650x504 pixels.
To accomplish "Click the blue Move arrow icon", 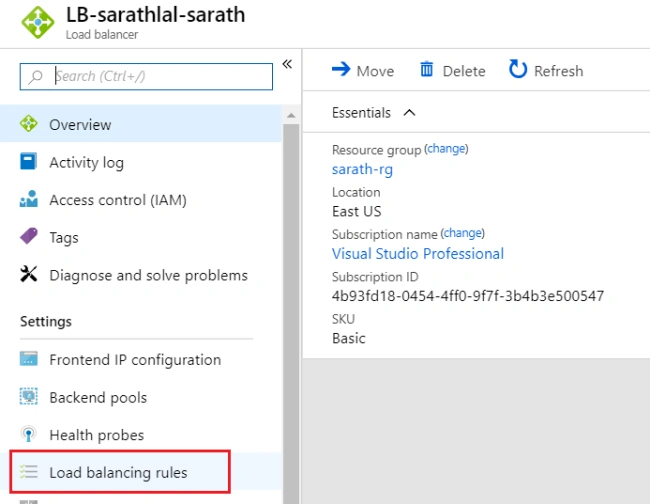I will pos(341,69).
